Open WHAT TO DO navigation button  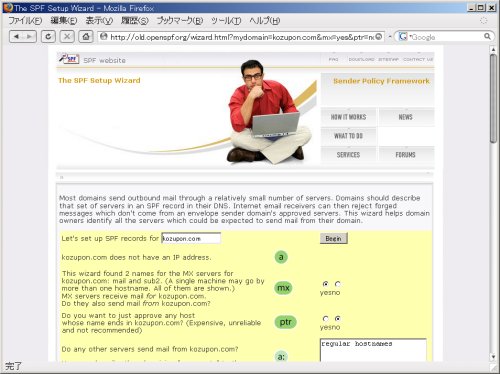click(348, 136)
